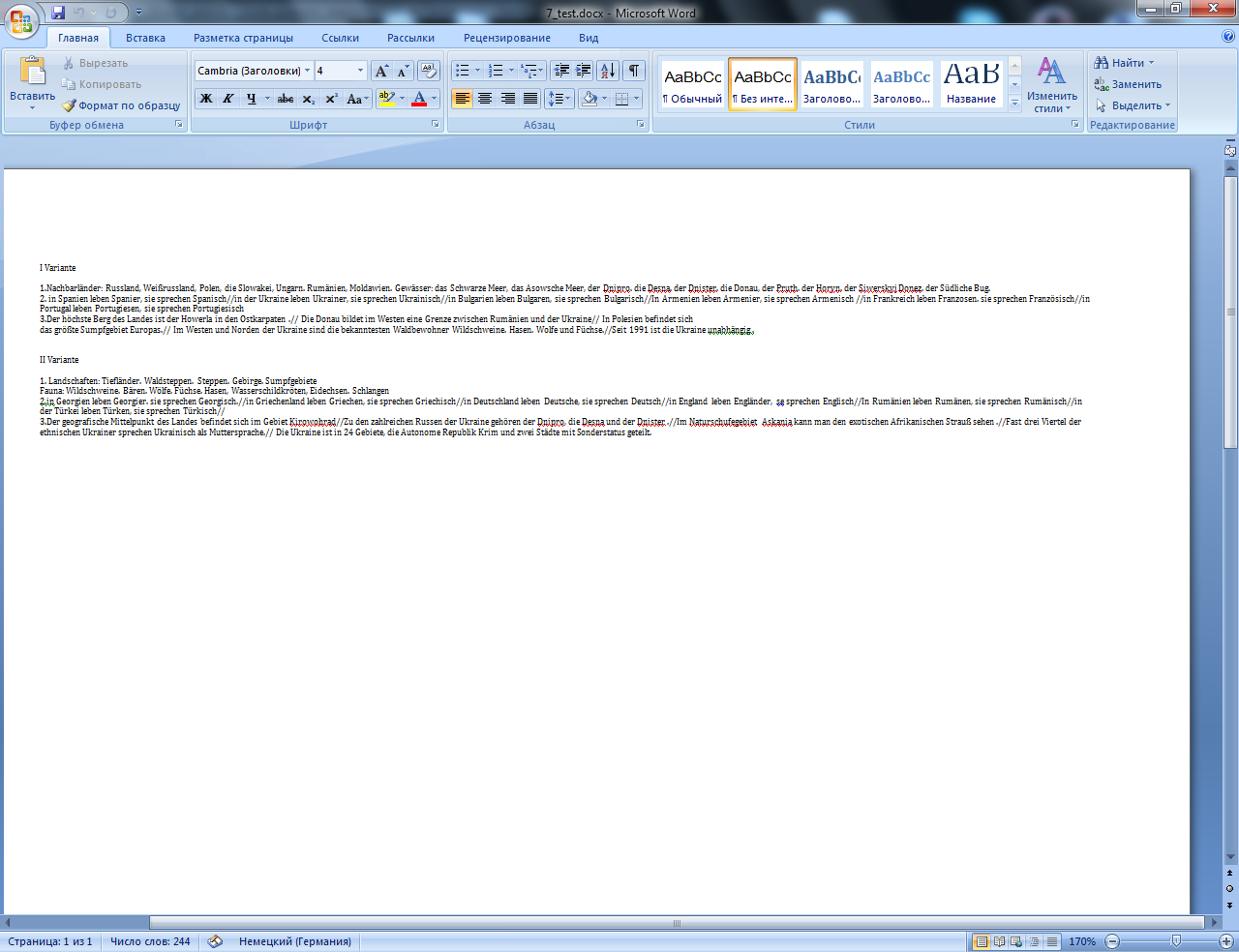The width and height of the screenshot is (1239, 952).
Task: Sort text with the A-Я sort icon
Action: tap(608, 71)
